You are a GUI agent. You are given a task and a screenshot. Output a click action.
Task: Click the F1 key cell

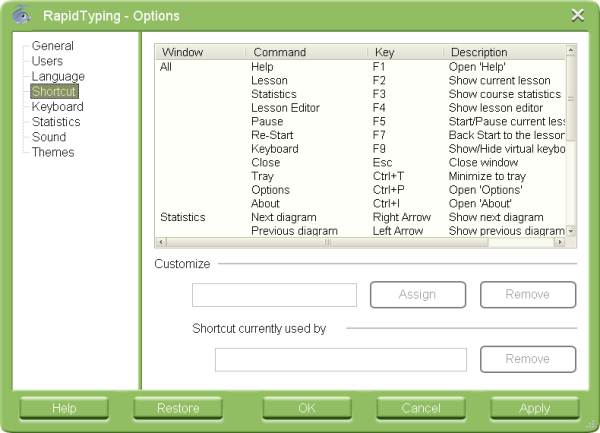378,67
